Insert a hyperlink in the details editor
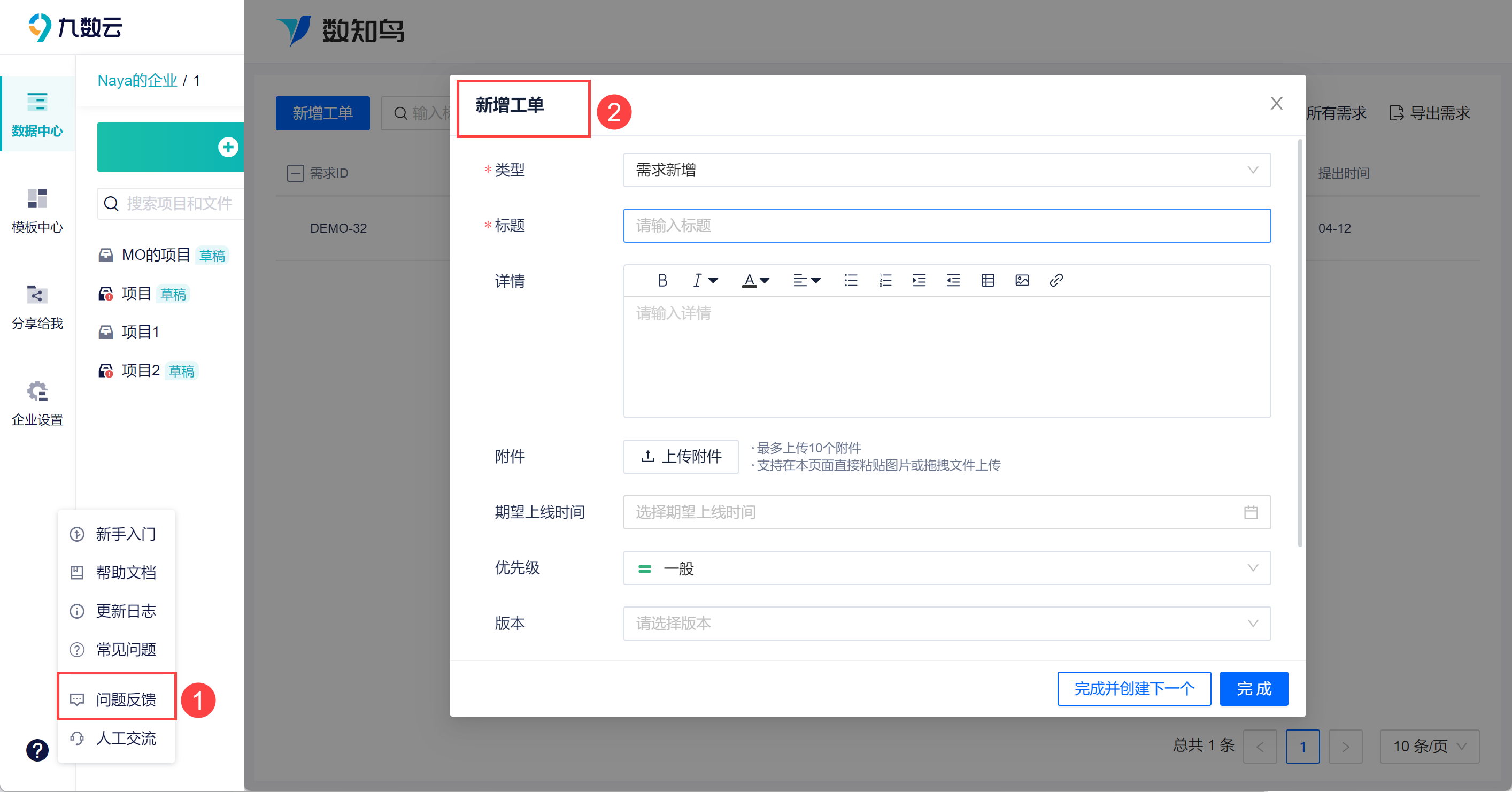 [x=1056, y=281]
